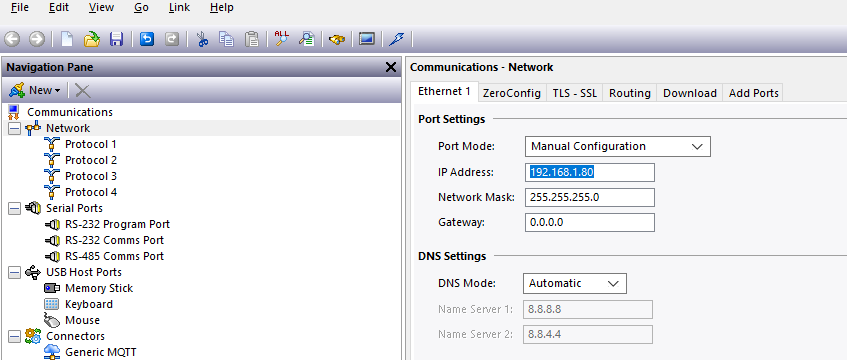Paste from clipboard toolbar icon

click(x=252, y=39)
